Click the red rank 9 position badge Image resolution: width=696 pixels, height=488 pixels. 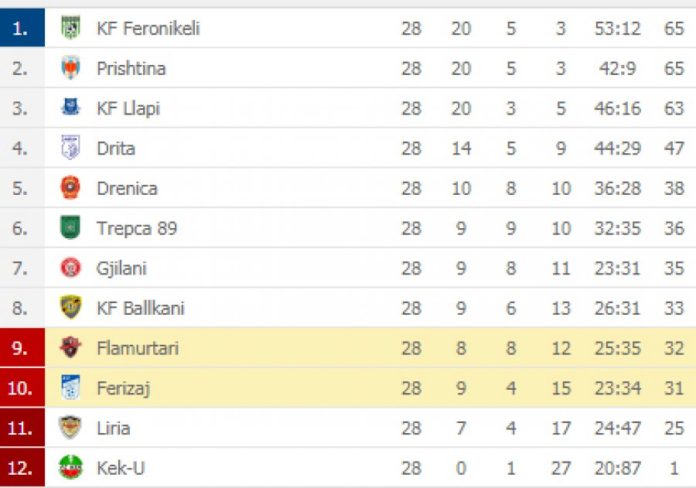click(22, 348)
